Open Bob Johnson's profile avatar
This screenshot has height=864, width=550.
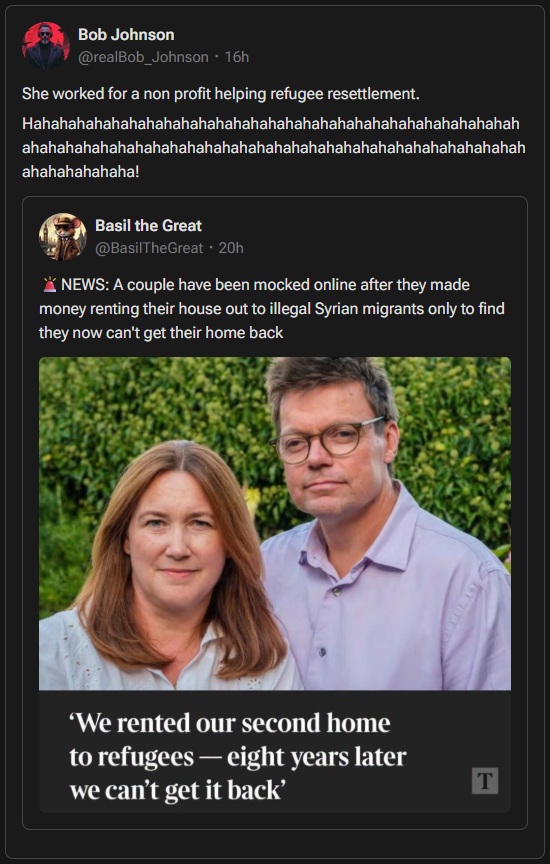46,46
